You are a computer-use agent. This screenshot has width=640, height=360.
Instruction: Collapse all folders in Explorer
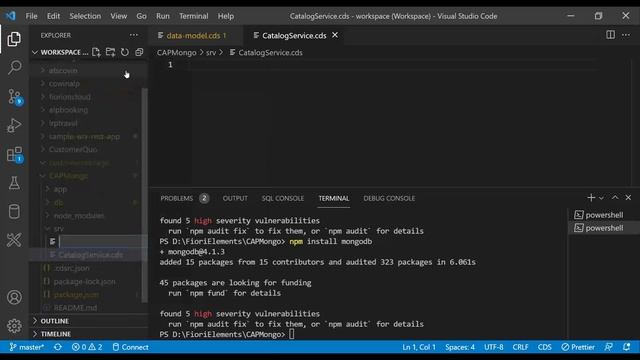point(139,52)
